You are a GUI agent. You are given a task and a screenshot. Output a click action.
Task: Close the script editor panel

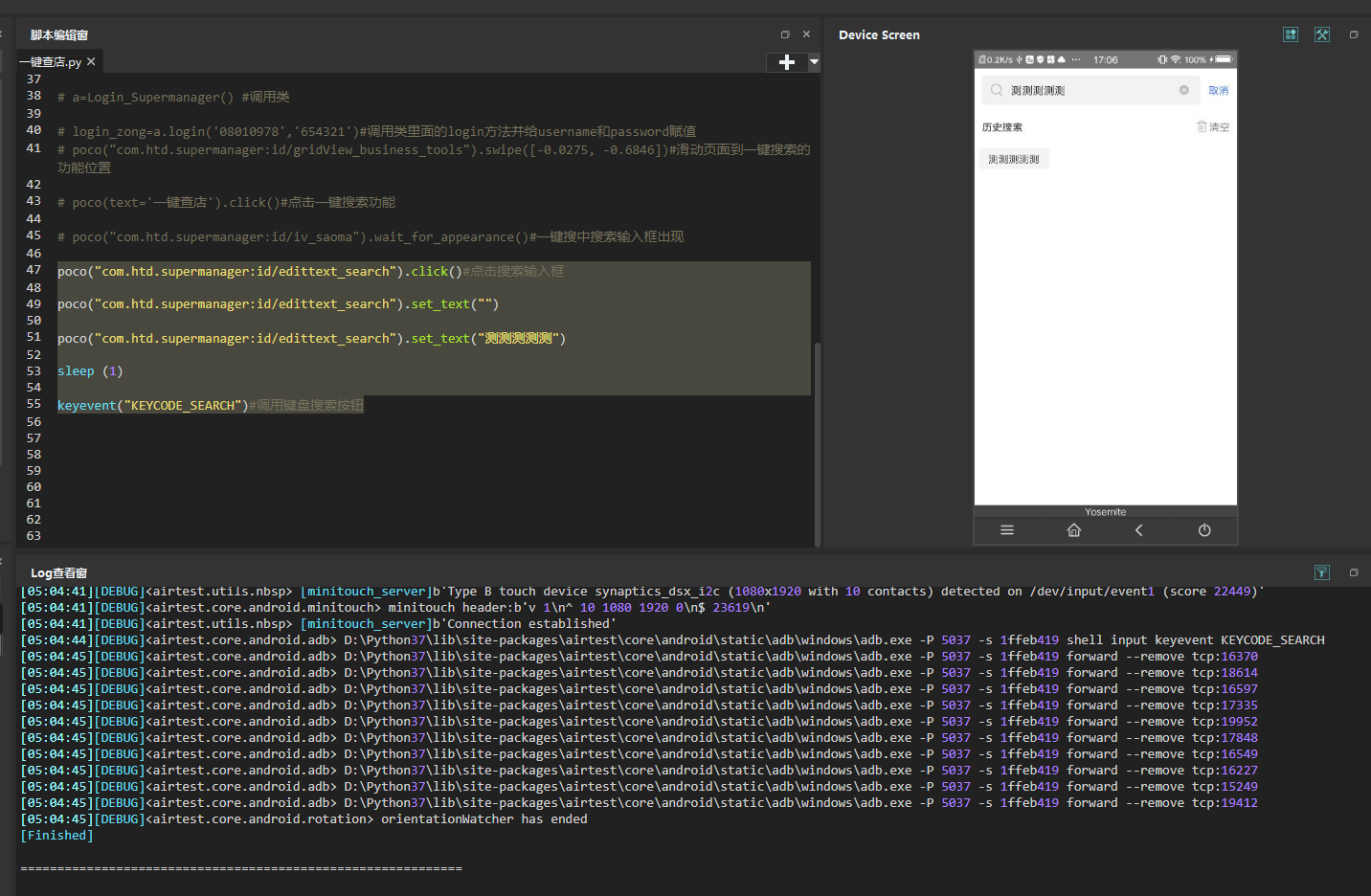point(806,34)
